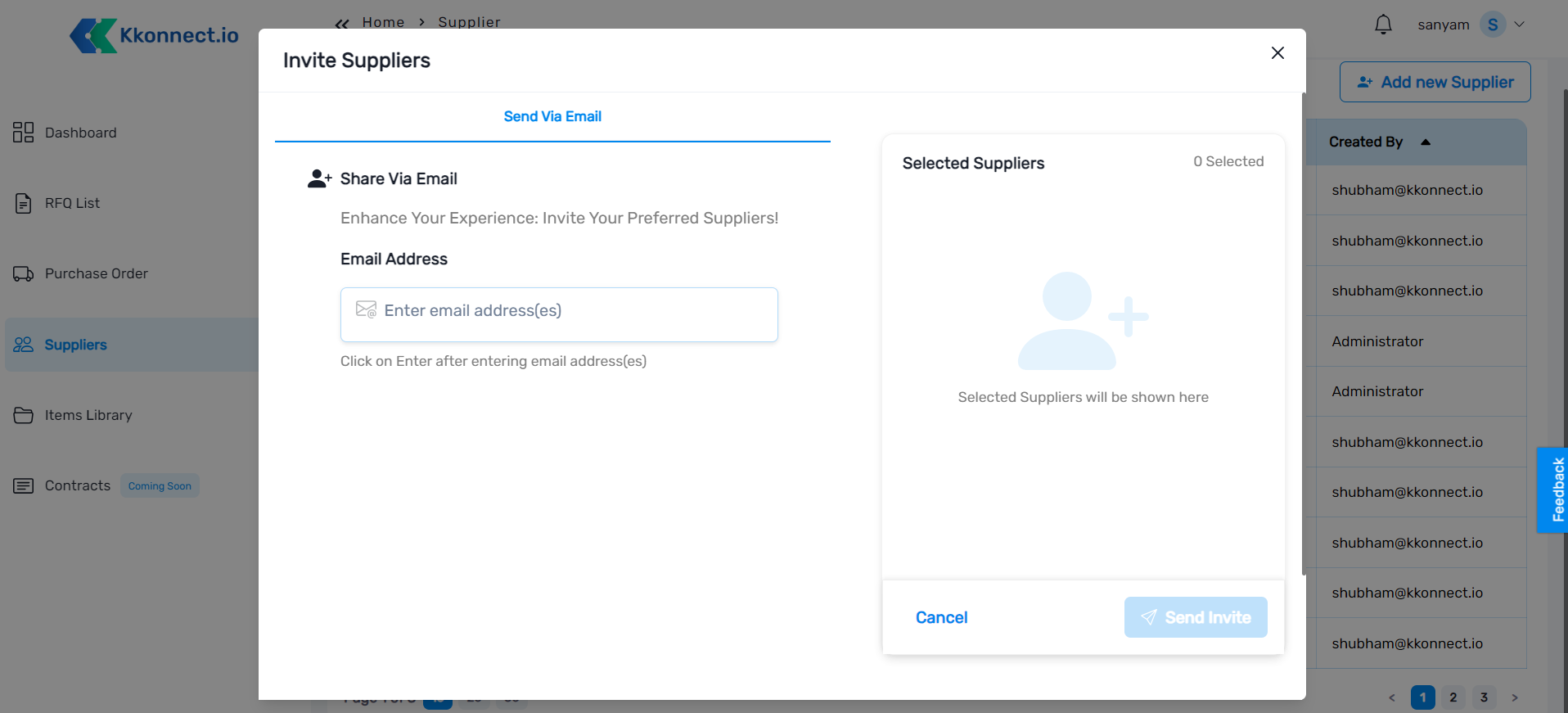The width and height of the screenshot is (1568, 713).
Task: Click the 0 Selected counter
Action: (x=1228, y=161)
